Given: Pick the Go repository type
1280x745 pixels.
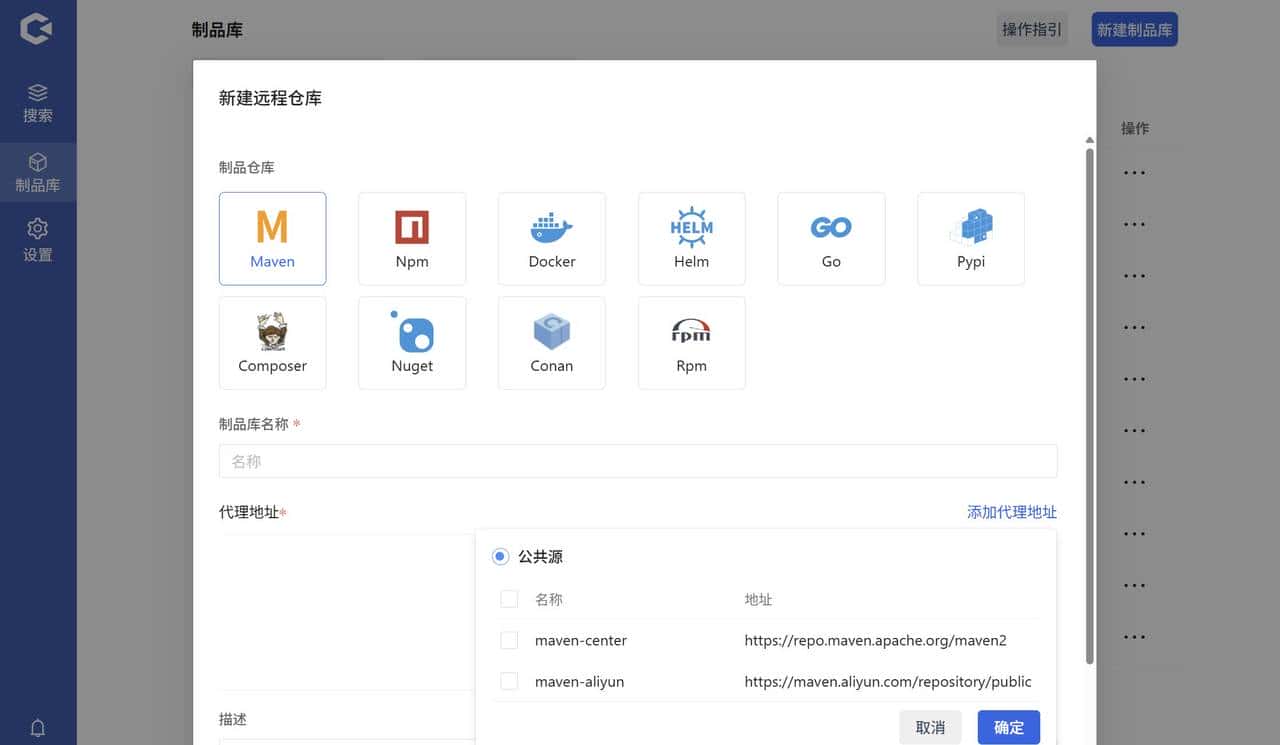Looking at the screenshot, I should (831, 238).
